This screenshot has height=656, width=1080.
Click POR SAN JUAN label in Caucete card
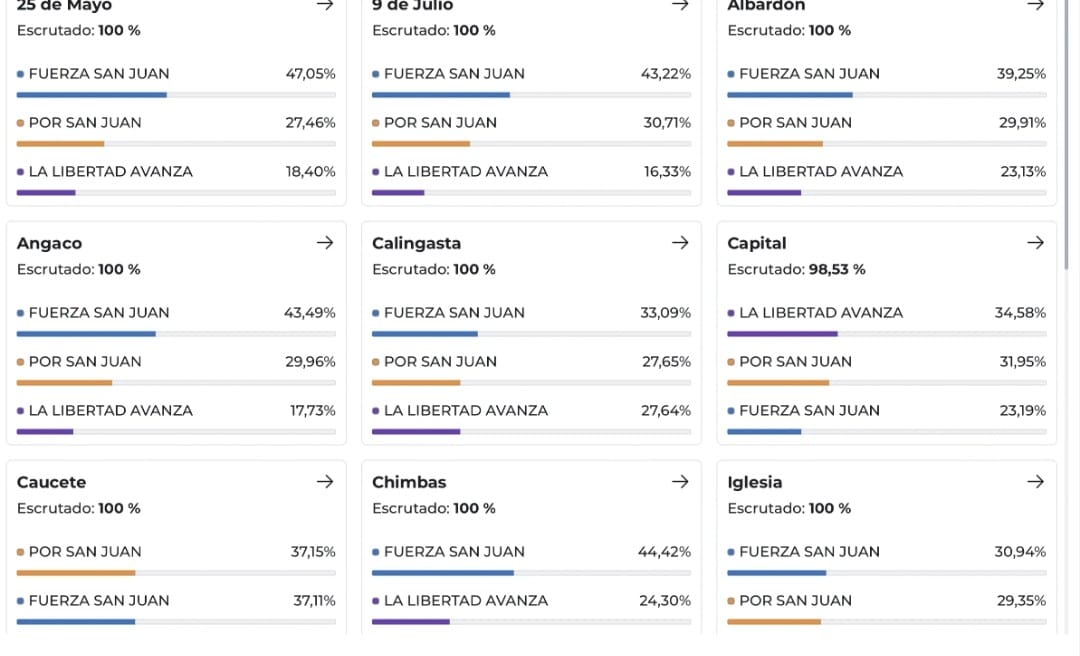pos(85,552)
